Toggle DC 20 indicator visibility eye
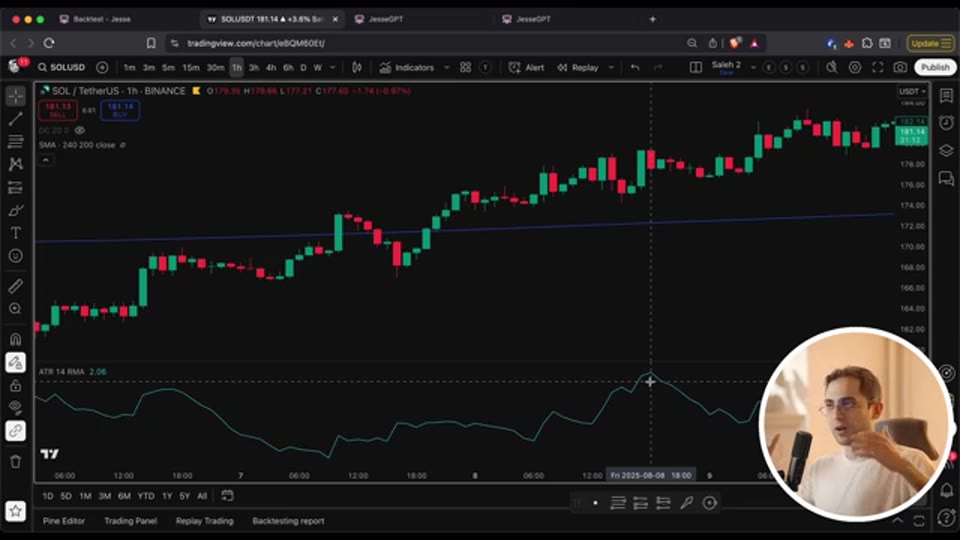960x540 pixels. tap(80, 130)
